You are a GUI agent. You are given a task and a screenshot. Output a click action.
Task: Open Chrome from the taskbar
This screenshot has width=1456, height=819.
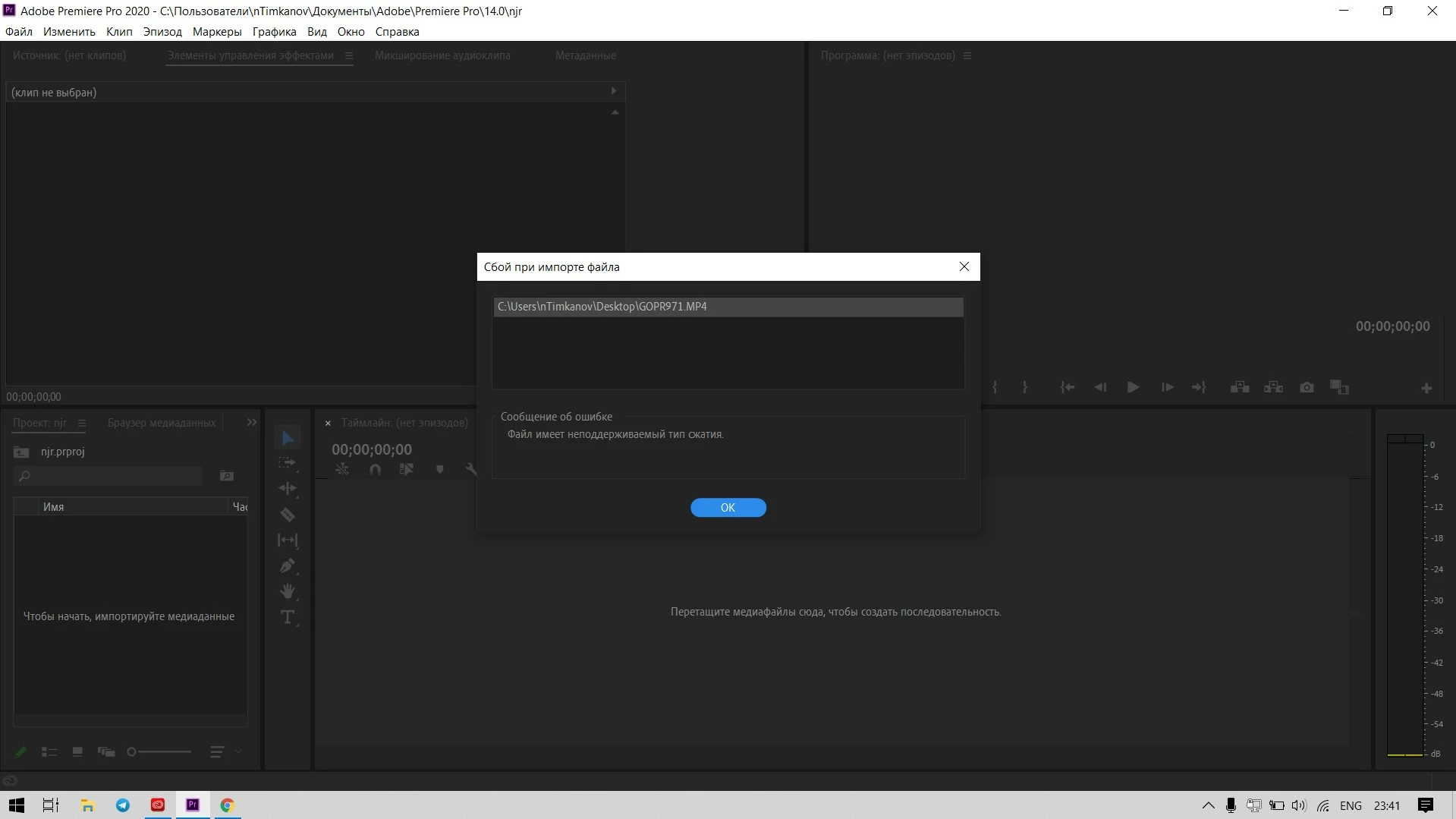(x=227, y=805)
